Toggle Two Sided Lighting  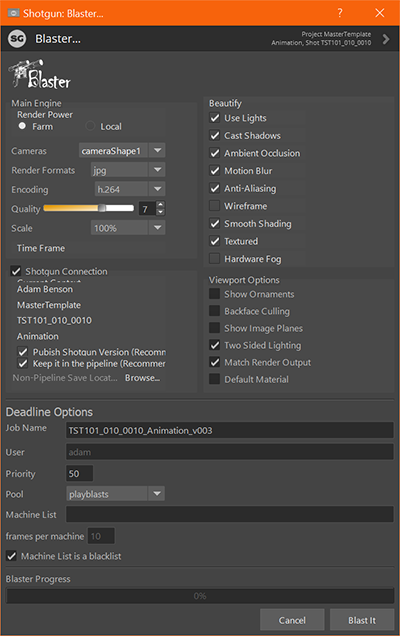215,345
